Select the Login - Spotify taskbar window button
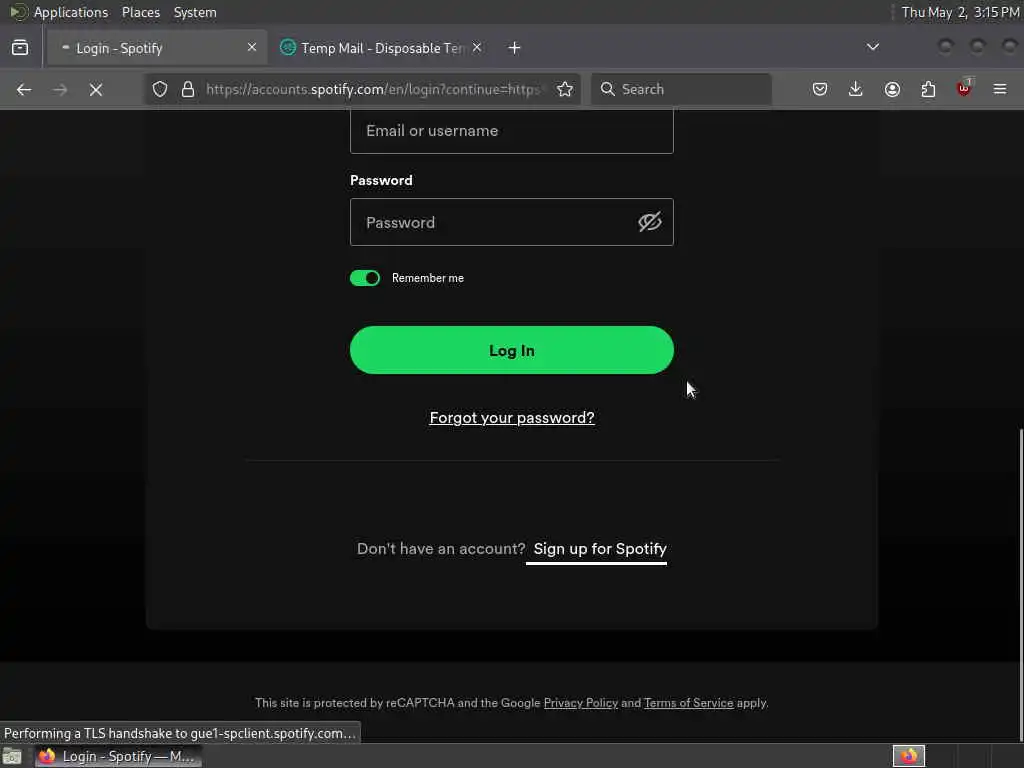This screenshot has width=1024, height=768. coord(119,756)
